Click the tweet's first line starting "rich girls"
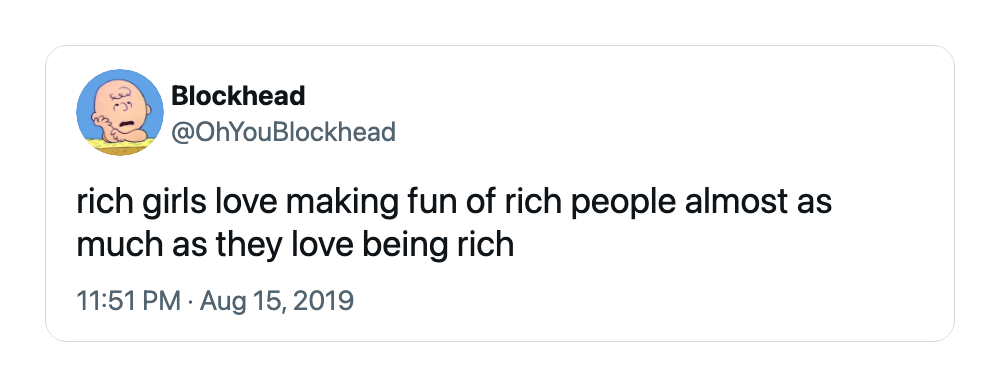Image resolution: width=1000 pixels, height=387 pixels. [x=454, y=202]
